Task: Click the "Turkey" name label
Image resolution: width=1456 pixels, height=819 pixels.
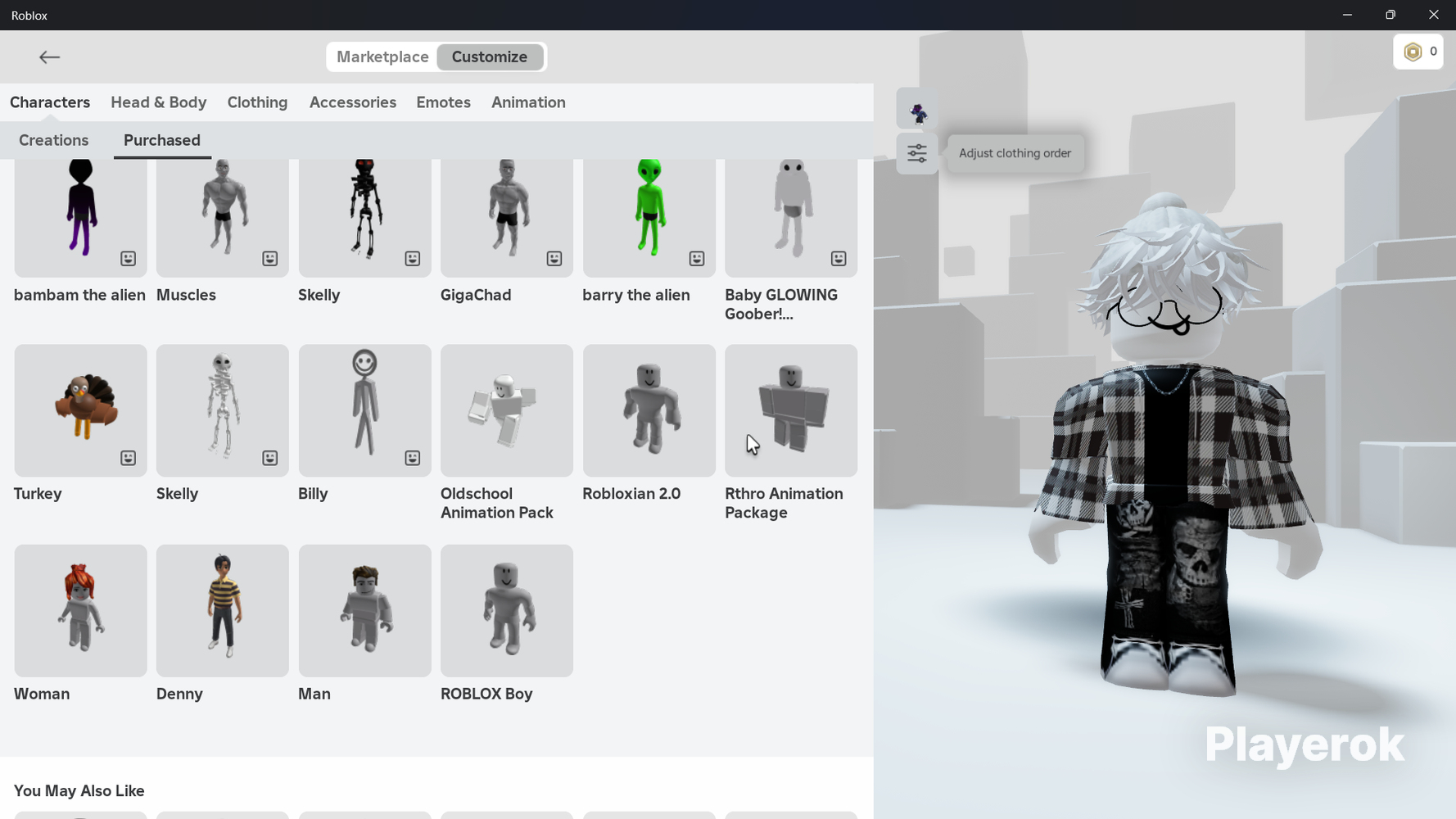Action: (x=38, y=494)
